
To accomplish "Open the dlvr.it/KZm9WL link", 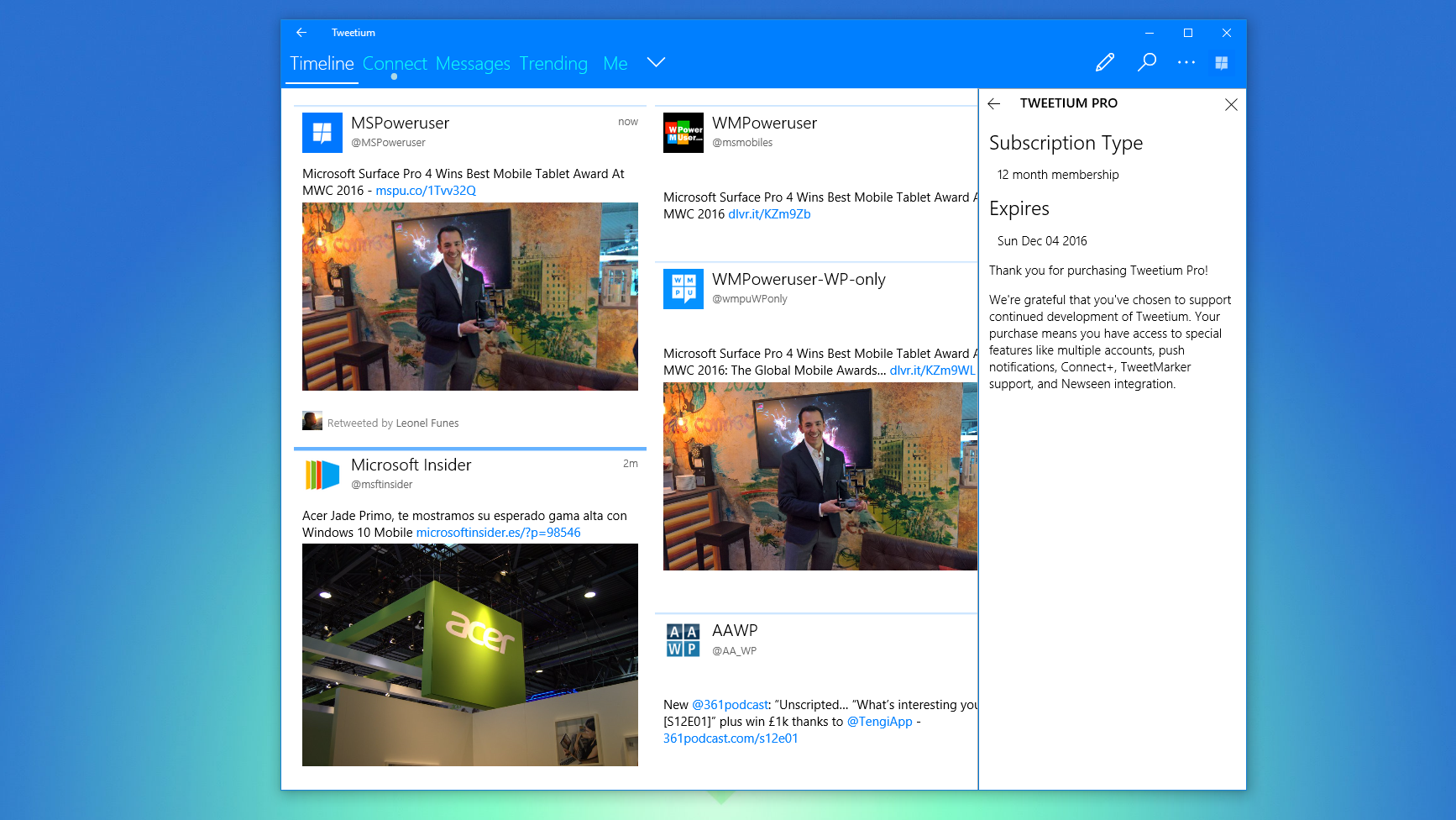I will point(933,371).
